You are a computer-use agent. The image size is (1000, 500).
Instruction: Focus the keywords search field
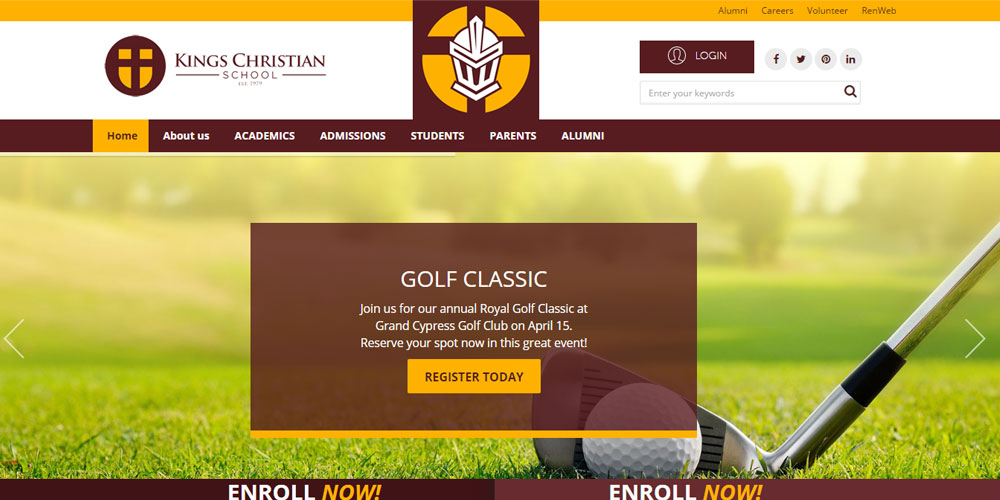[x=741, y=92]
